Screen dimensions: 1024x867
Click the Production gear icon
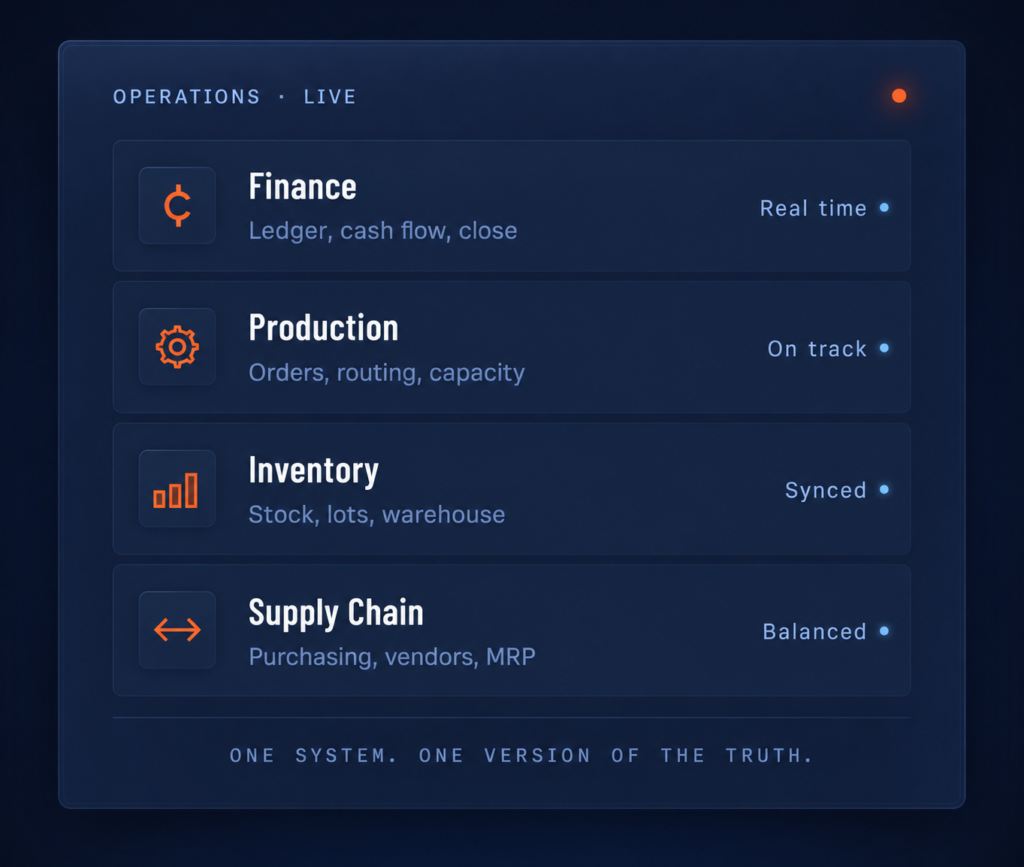pyautogui.click(x=177, y=347)
